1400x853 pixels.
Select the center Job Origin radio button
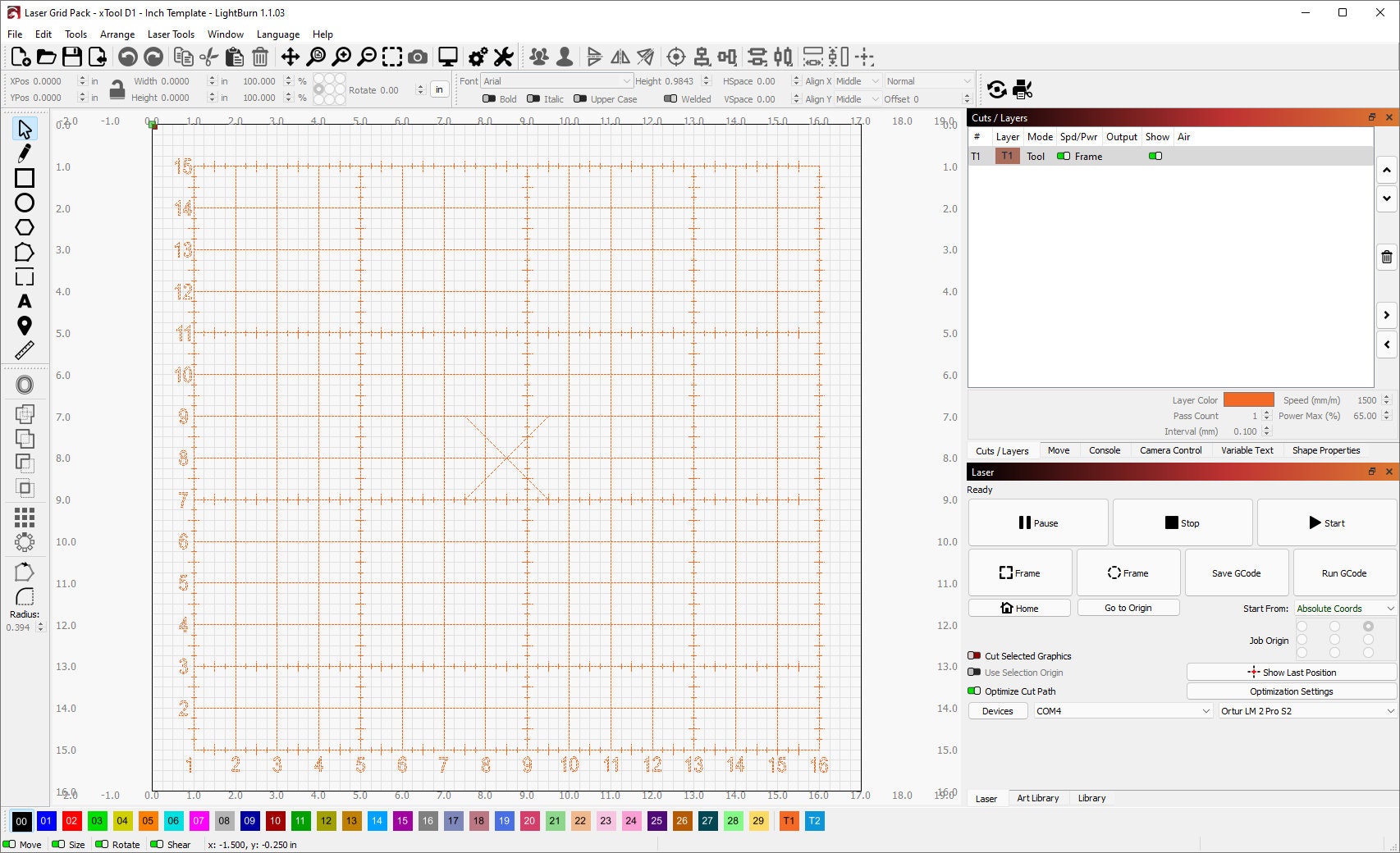pos(1335,640)
